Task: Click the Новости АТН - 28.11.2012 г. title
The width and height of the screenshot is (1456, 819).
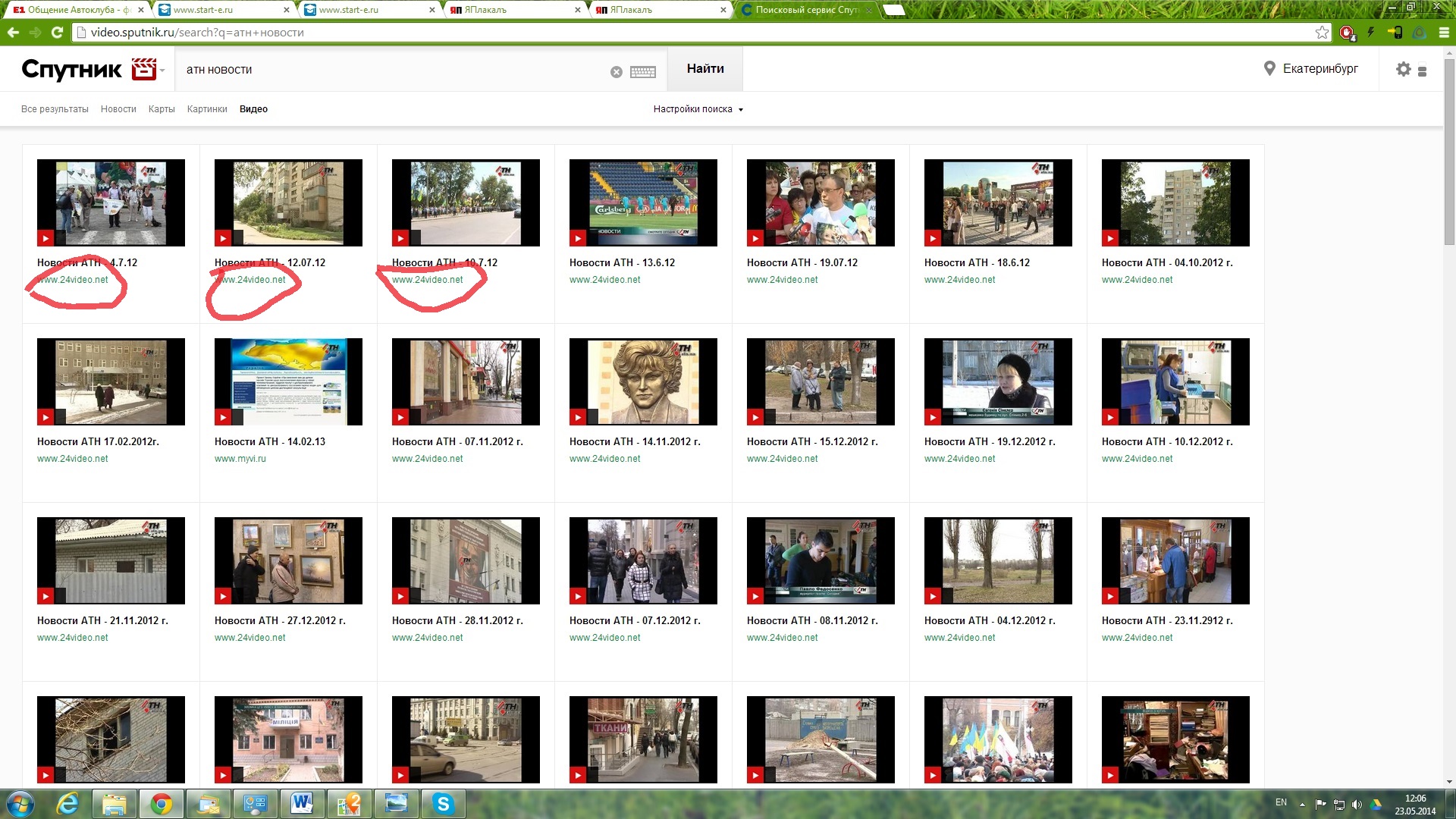Action: click(457, 620)
